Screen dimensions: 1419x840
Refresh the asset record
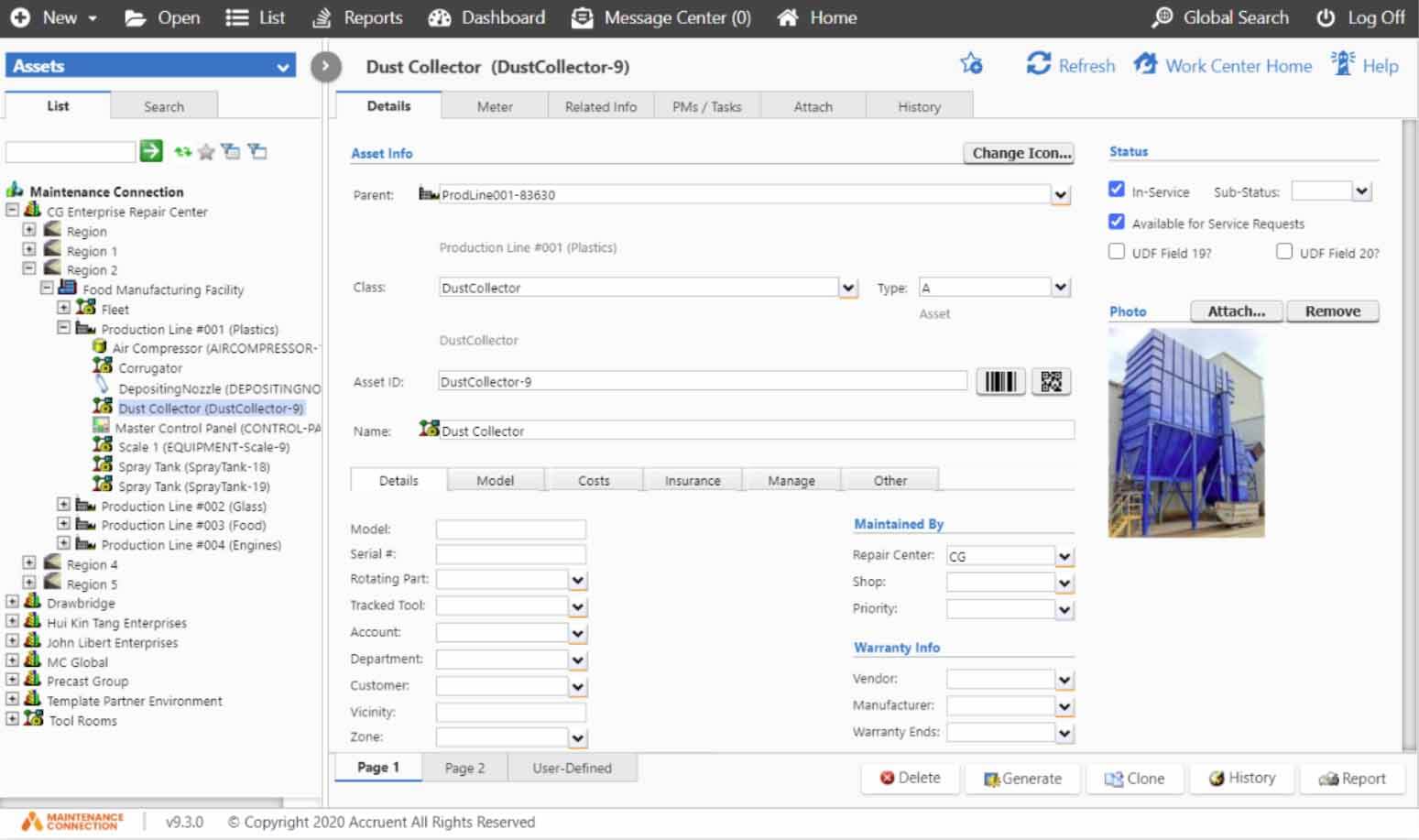point(1070,65)
